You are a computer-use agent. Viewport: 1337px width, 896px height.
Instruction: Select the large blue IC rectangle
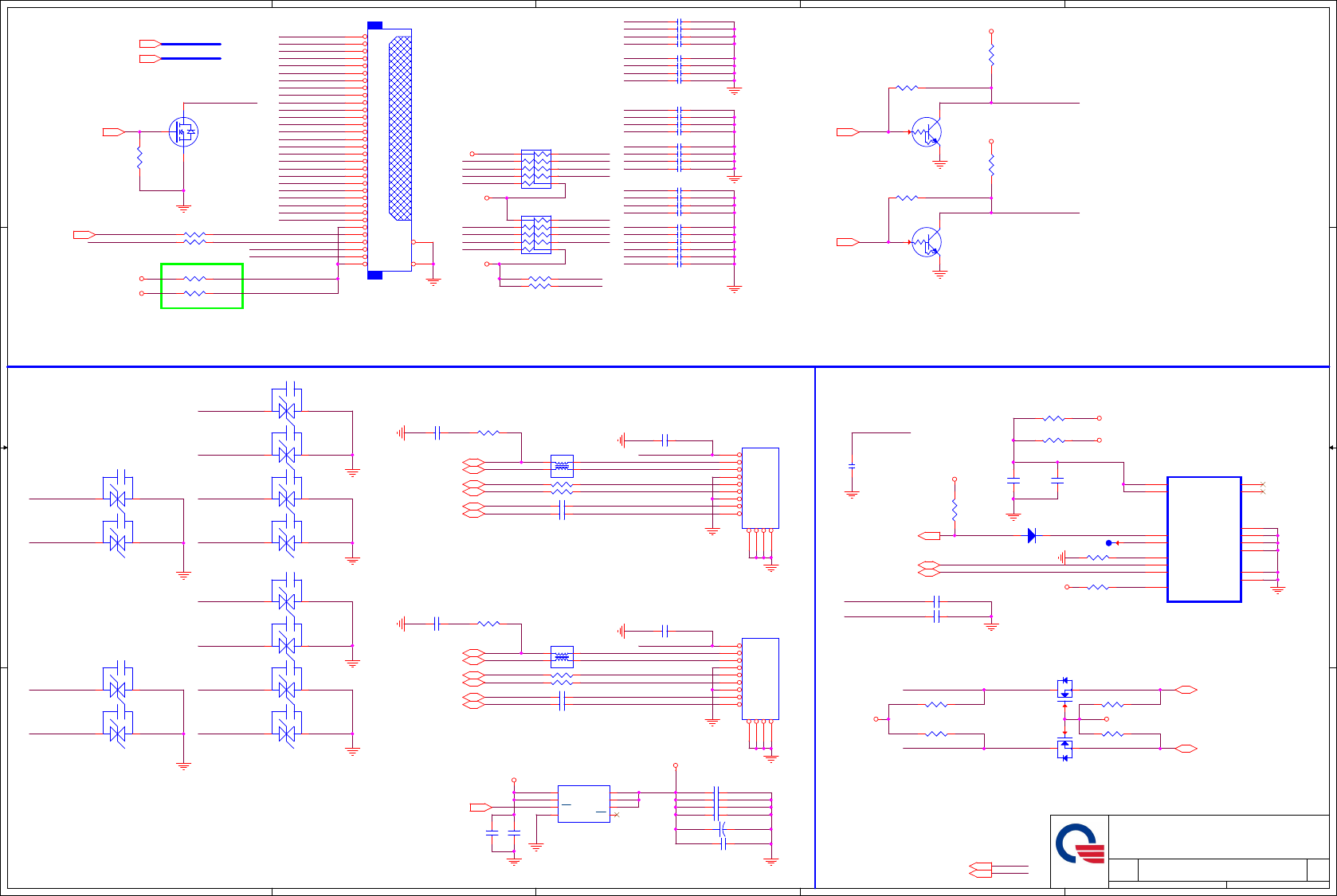coord(1204,539)
